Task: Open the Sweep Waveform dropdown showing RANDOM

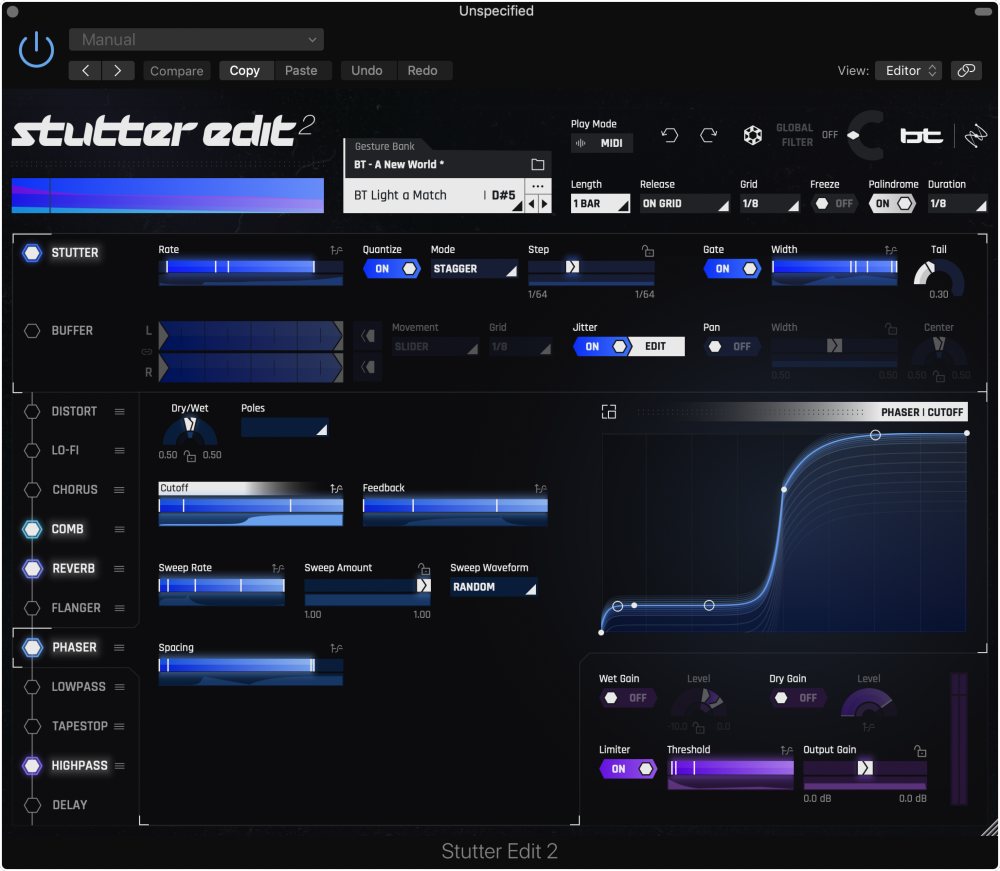Action: pyautogui.click(x=492, y=587)
